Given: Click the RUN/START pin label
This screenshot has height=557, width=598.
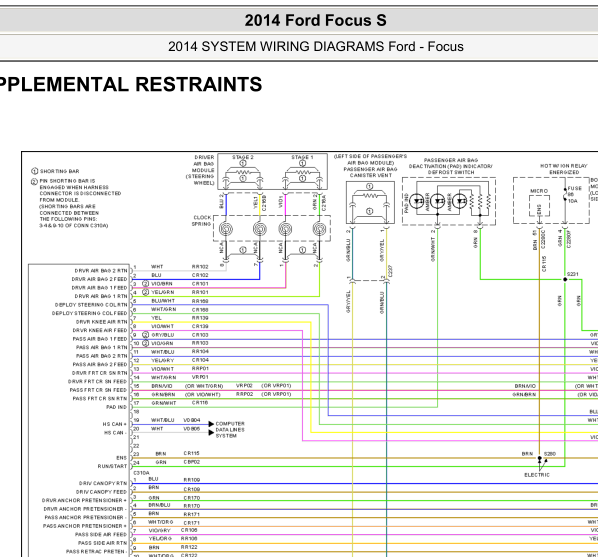Looking at the screenshot, I should tap(112, 466).
